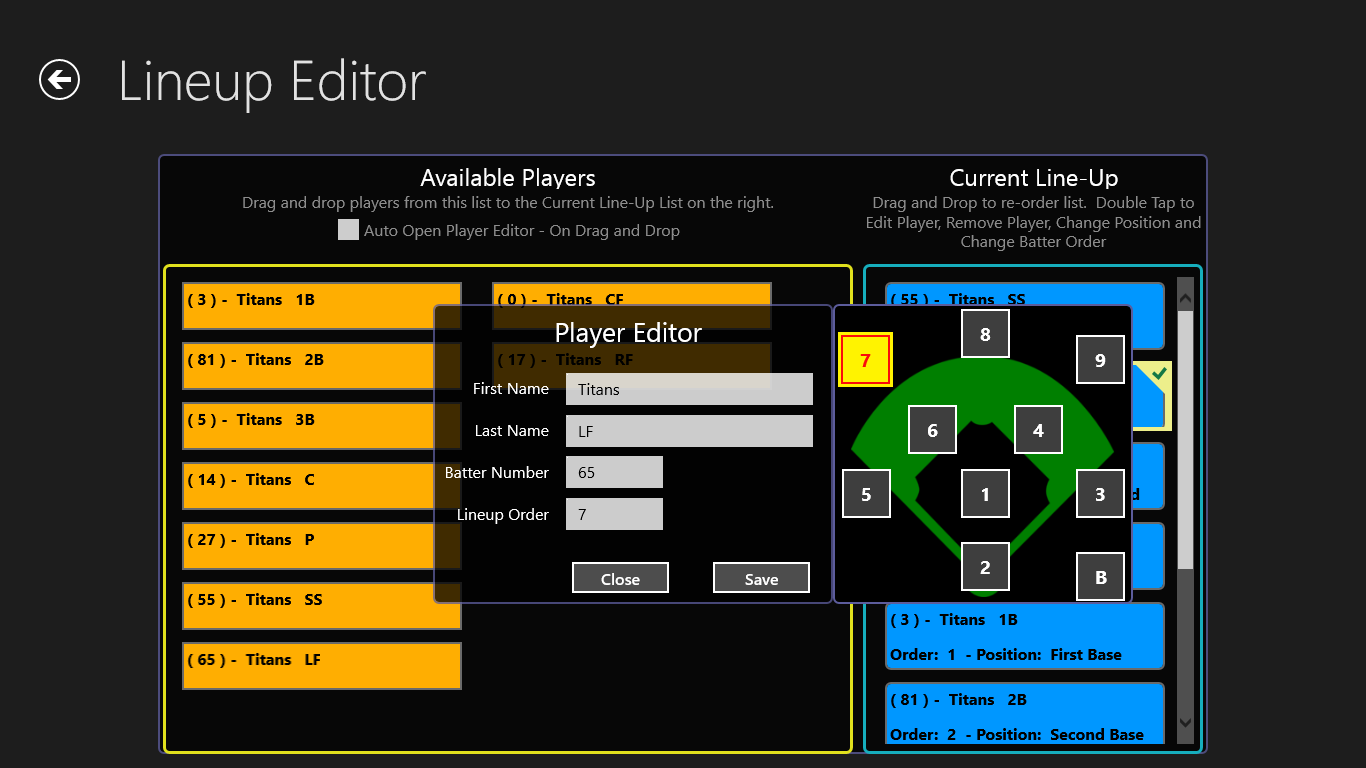Select center field position 8
The width and height of the screenshot is (1366, 768).
(x=985, y=334)
